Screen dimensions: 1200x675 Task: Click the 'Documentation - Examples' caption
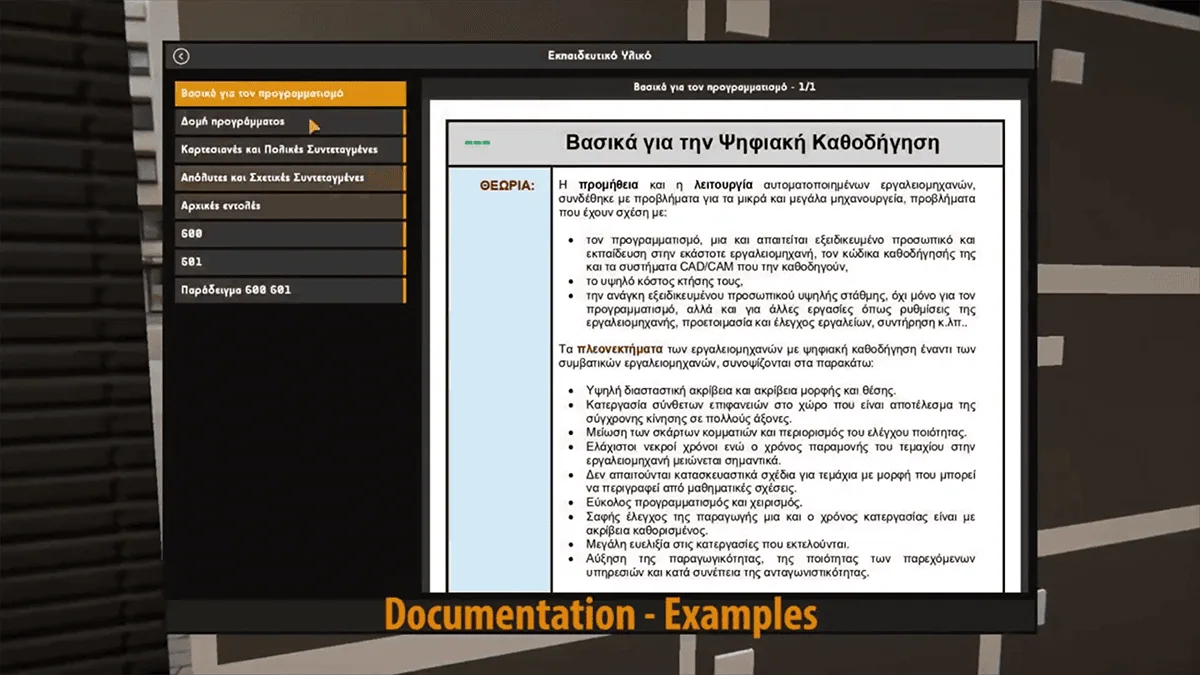click(601, 614)
